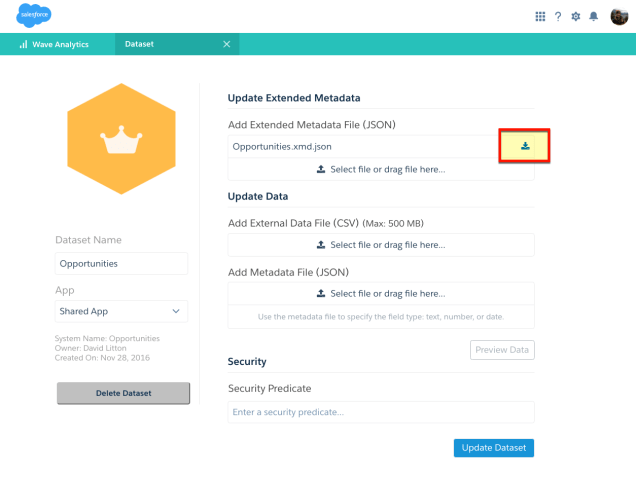Open the app launcher grid icon
This screenshot has width=636, height=479.
coord(541,17)
